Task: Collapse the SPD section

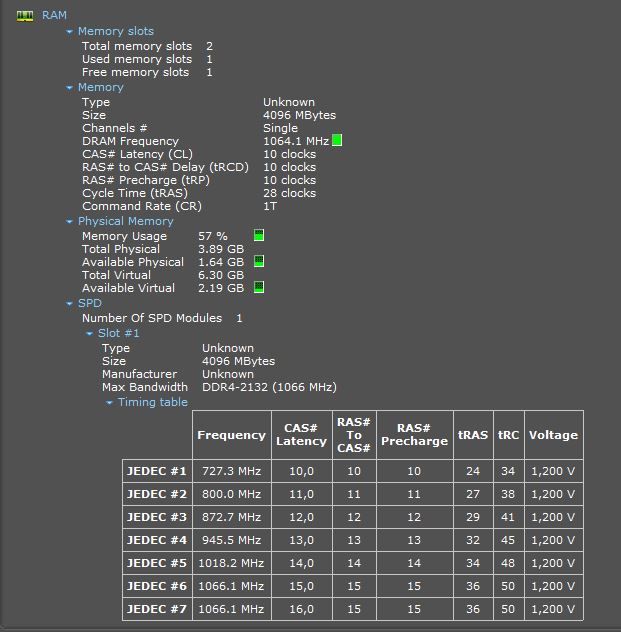Action: coord(70,304)
